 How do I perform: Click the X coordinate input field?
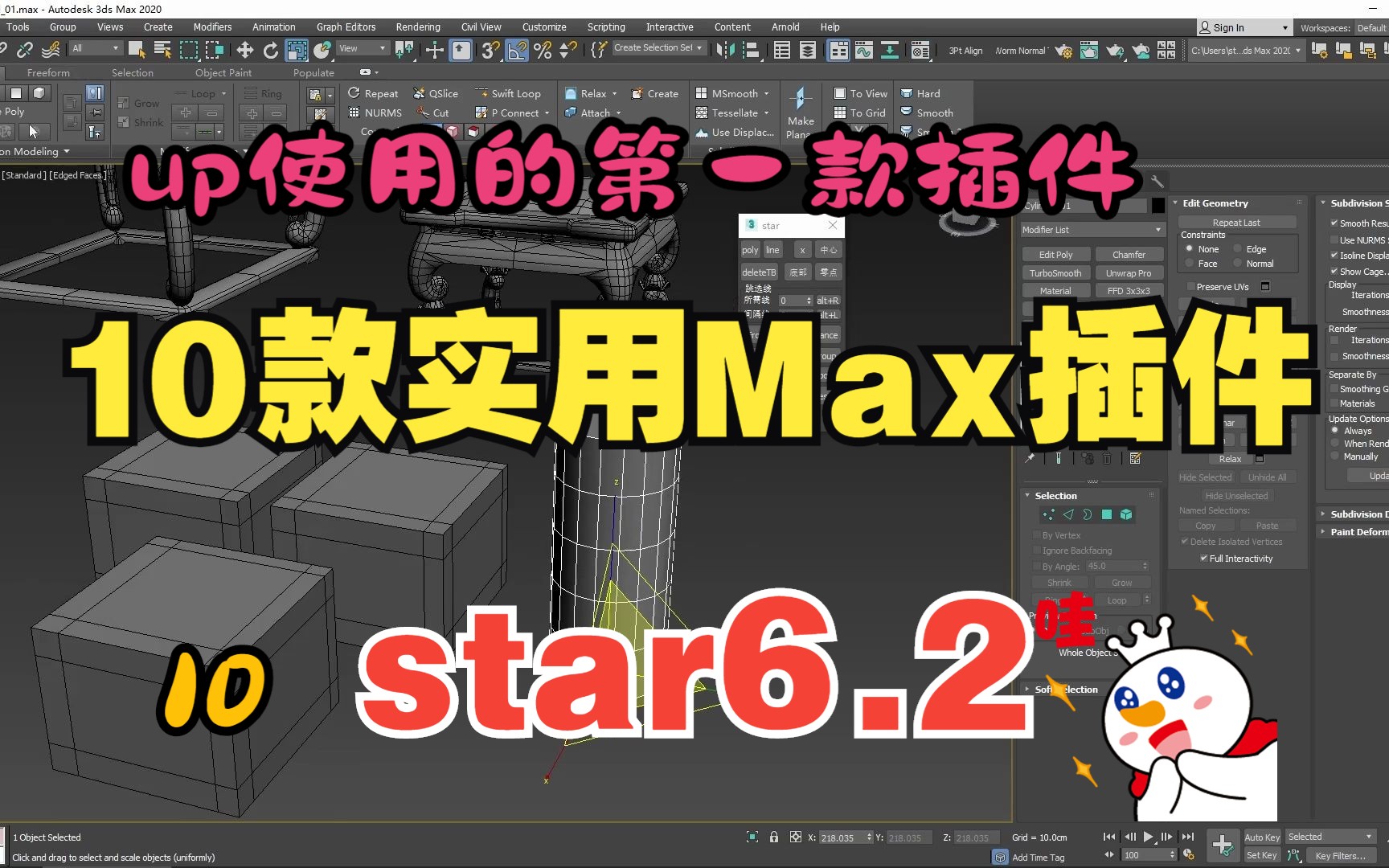[x=842, y=837]
